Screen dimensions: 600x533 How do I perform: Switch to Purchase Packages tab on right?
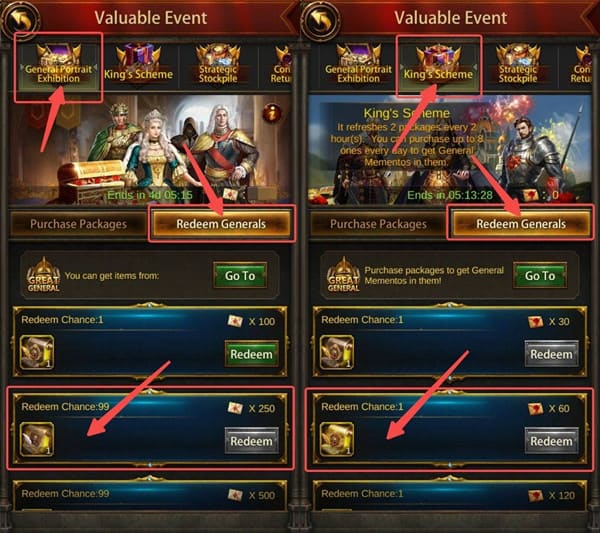pos(378,224)
